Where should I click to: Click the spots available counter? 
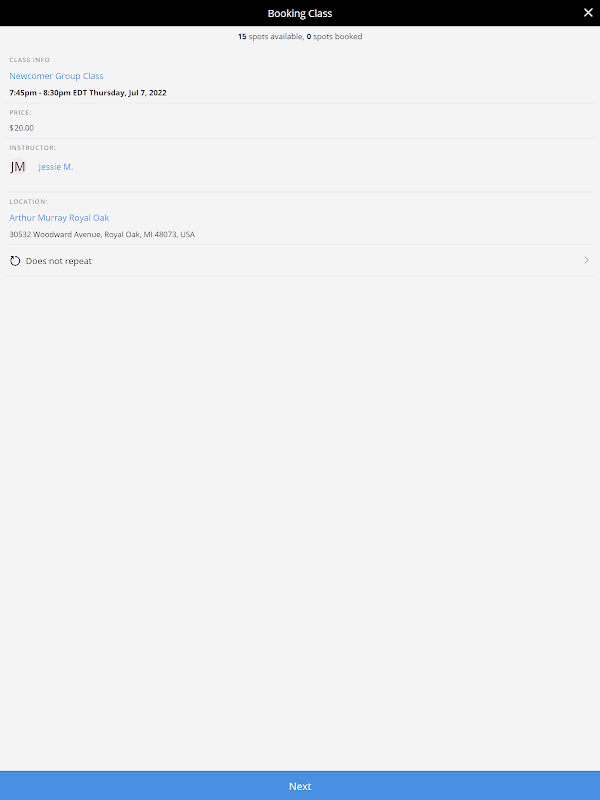pyautogui.click(x=270, y=37)
